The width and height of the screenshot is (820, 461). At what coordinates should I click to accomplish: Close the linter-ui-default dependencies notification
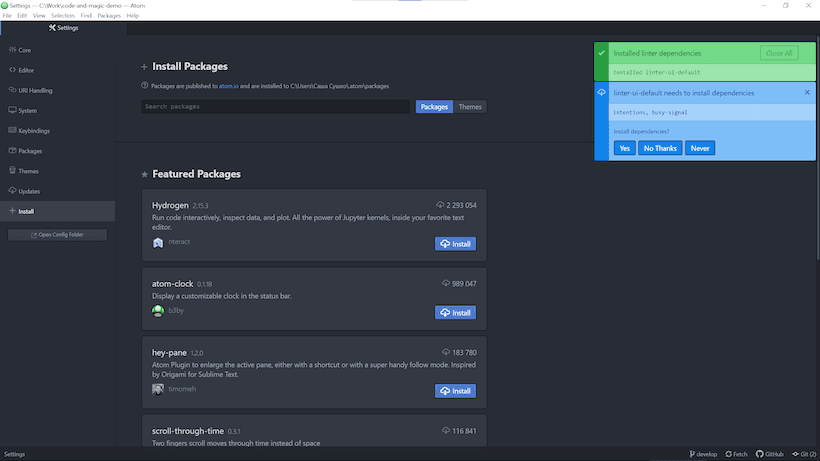click(807, 93)
